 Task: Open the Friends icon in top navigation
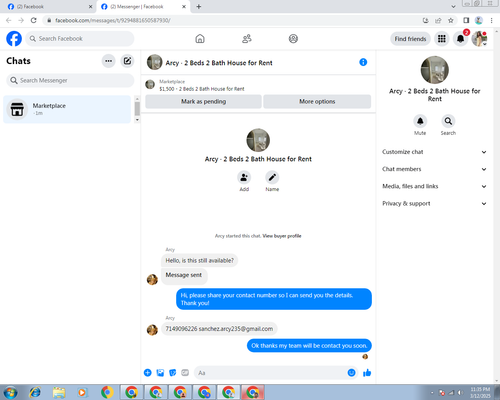click(247, 39)
